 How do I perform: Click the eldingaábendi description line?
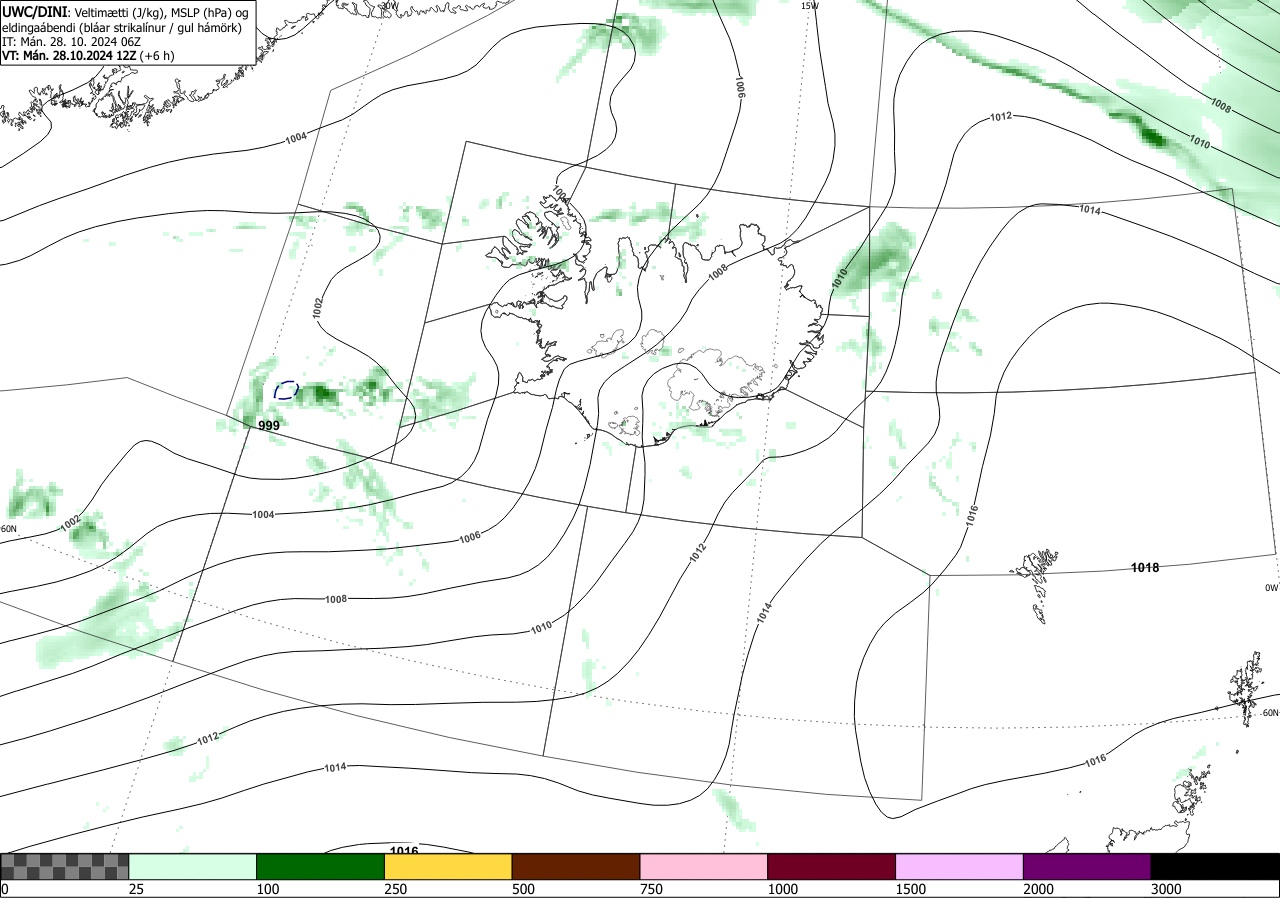[x=122, y=28]
